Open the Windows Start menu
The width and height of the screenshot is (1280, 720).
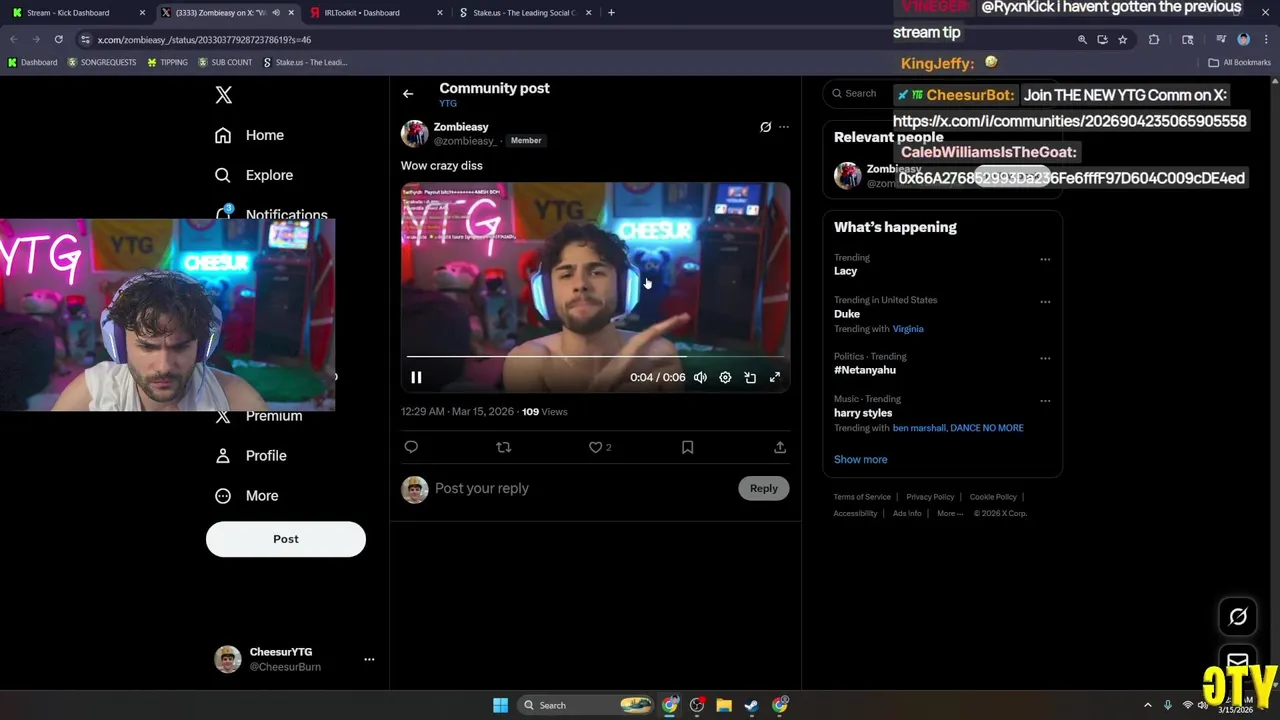pyautogui.click(x=500, y=705)
